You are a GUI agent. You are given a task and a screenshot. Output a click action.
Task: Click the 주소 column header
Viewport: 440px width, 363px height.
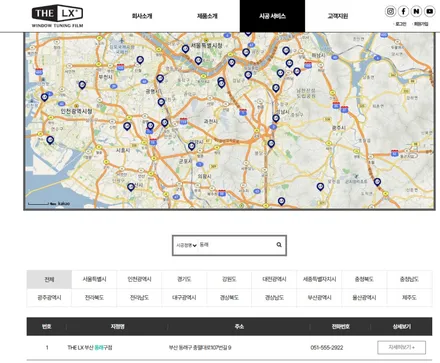click(x=239, y=327)
